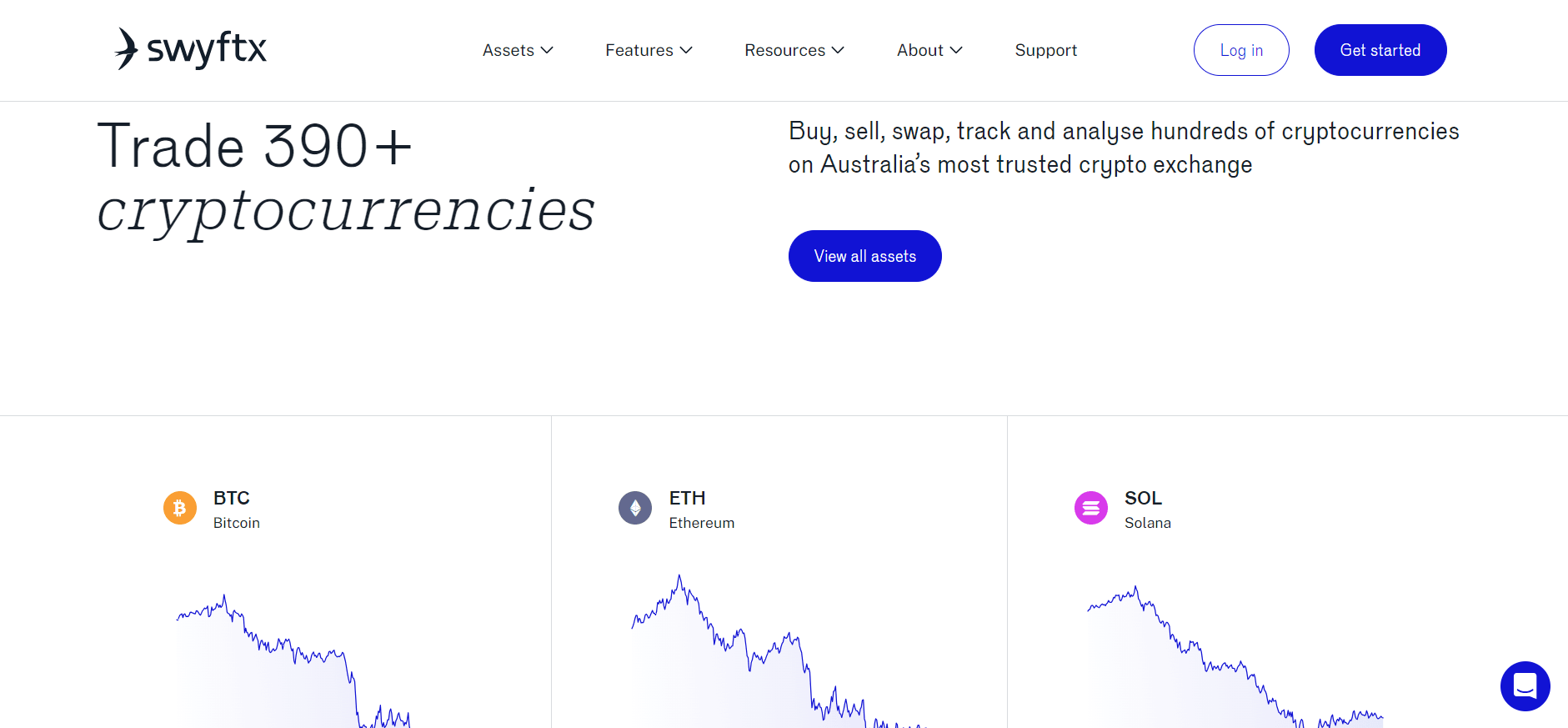
Task: Open the ETH ticker label
Action: pyautogui.click(x=688, y=498)
